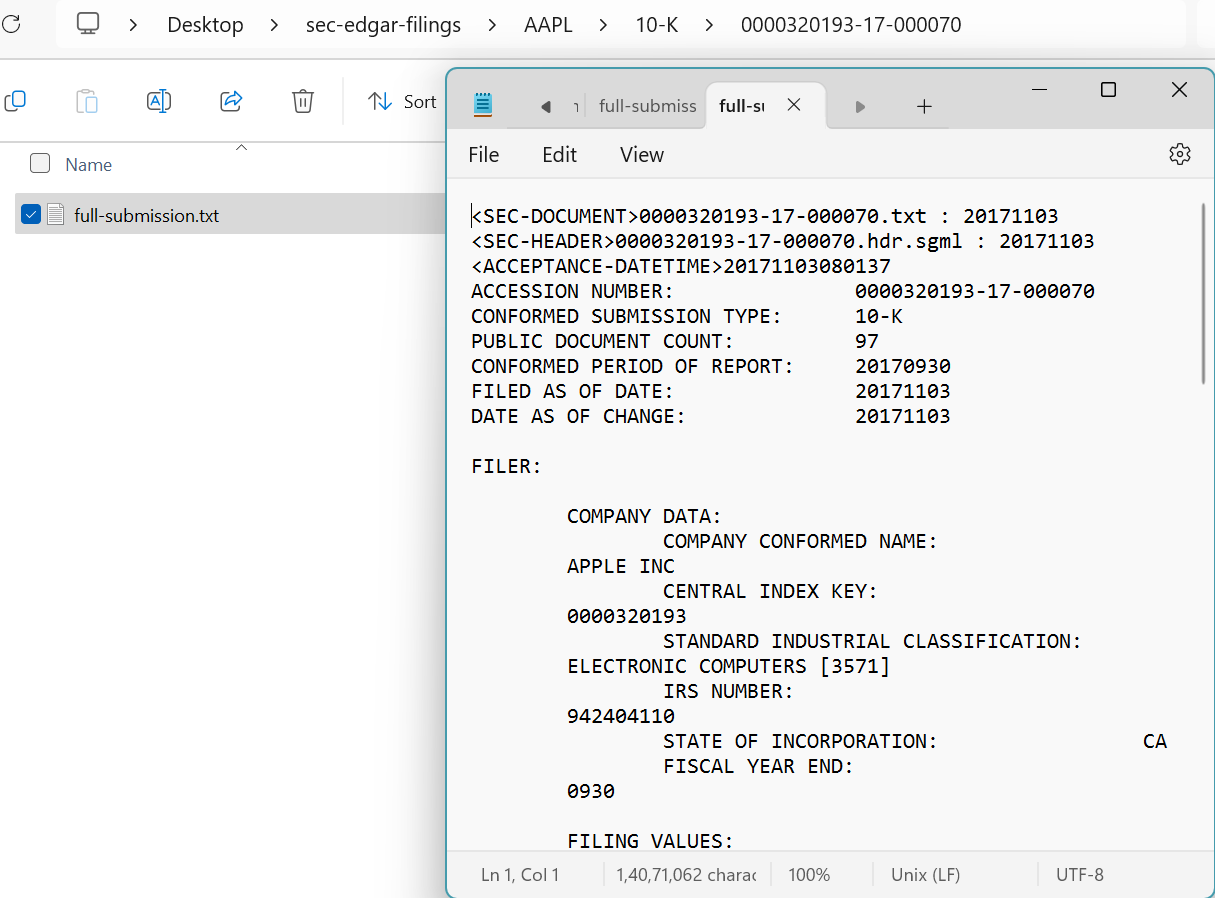Click the character count in status bar
Screen dimensions: 1215x898
coord(687,875)
